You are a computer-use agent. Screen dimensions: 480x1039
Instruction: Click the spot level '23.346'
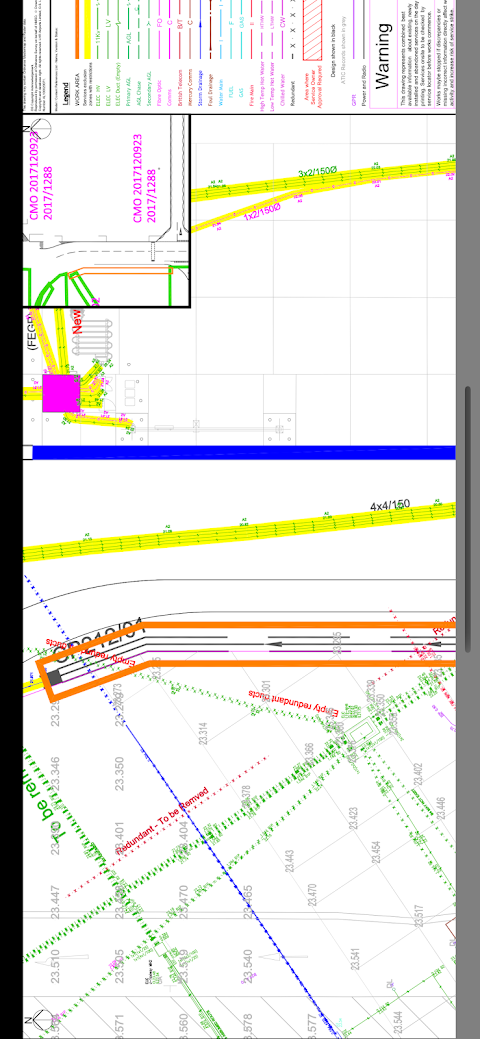pos(55,773)
